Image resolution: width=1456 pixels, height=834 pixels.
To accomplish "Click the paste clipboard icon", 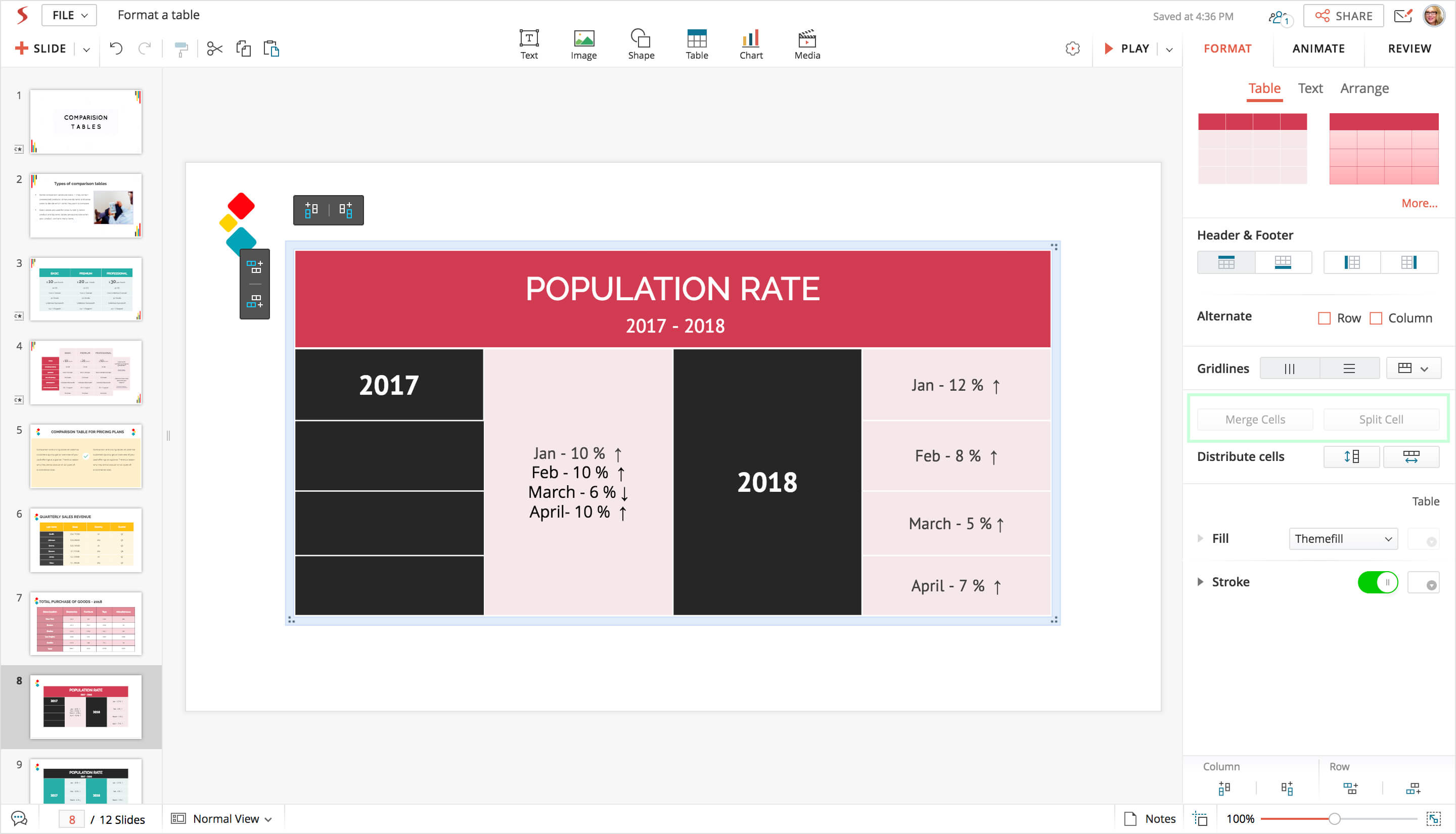I will coord(271,49).
